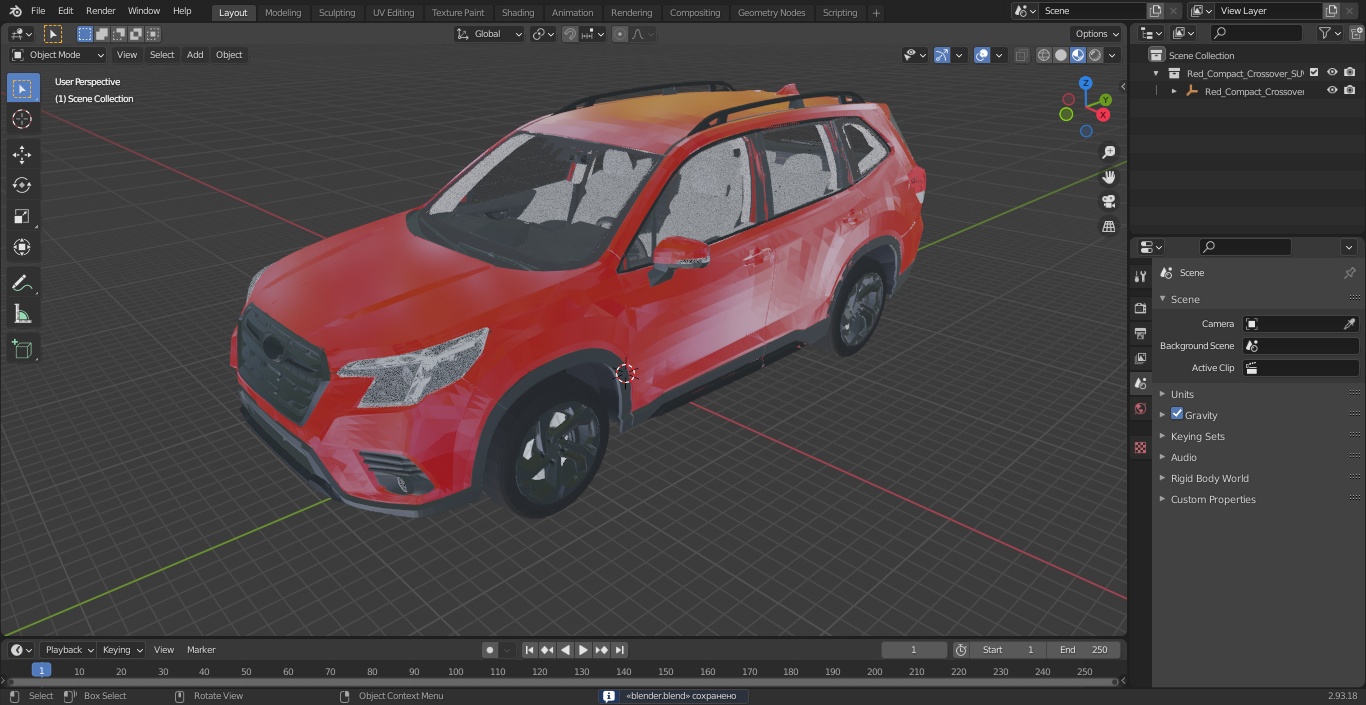The width and height of the screenshot is (1366, 705).
Task: Select the Add Cube tool
Action: 22,350
